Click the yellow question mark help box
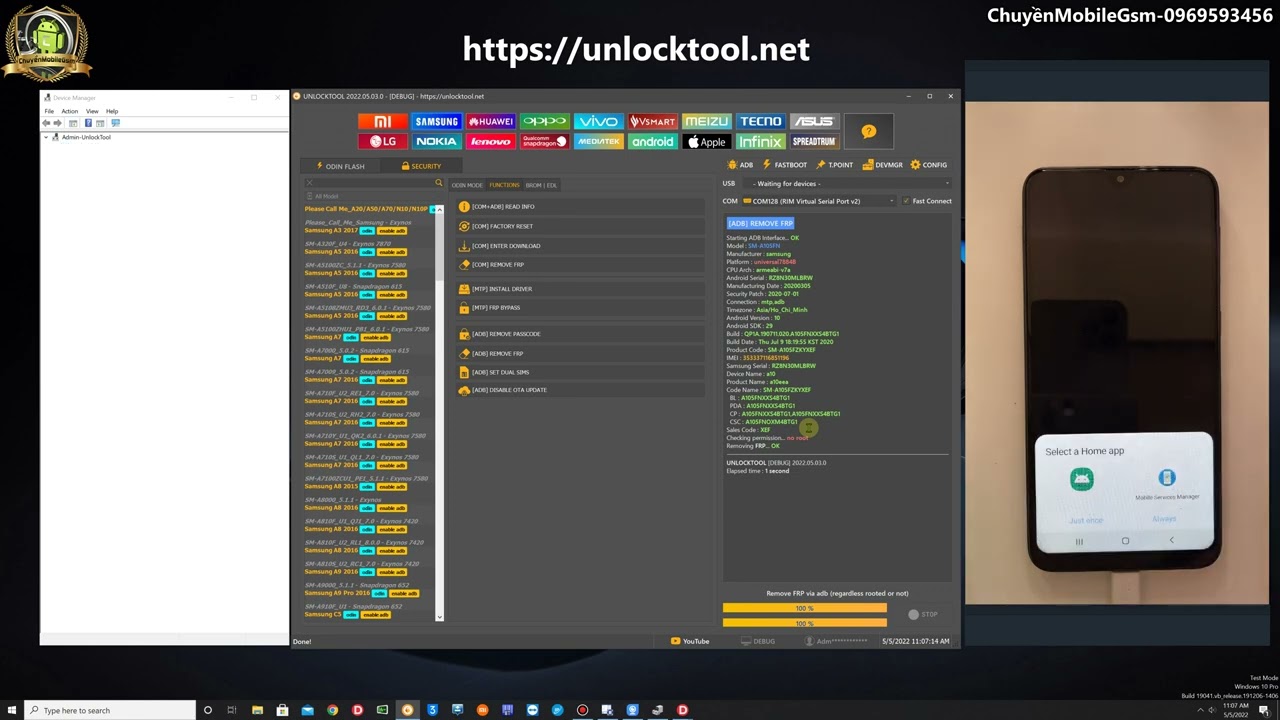Screen dimensions: 1280x720 coord(868,131)
